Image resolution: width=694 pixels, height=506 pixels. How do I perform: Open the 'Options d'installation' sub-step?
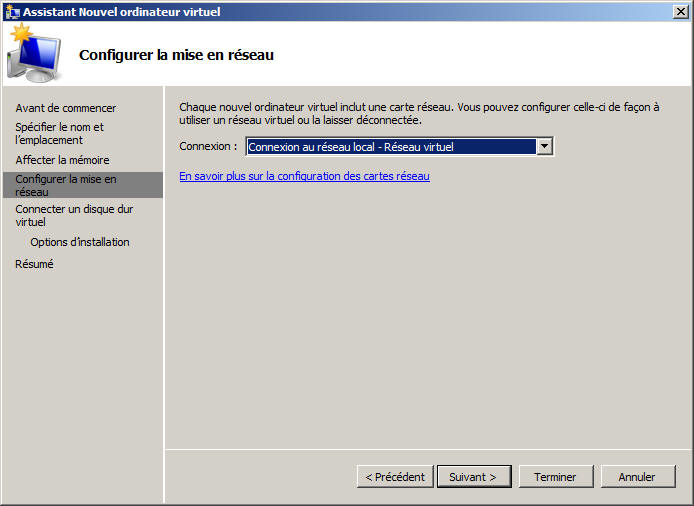[x=80, y=242]
